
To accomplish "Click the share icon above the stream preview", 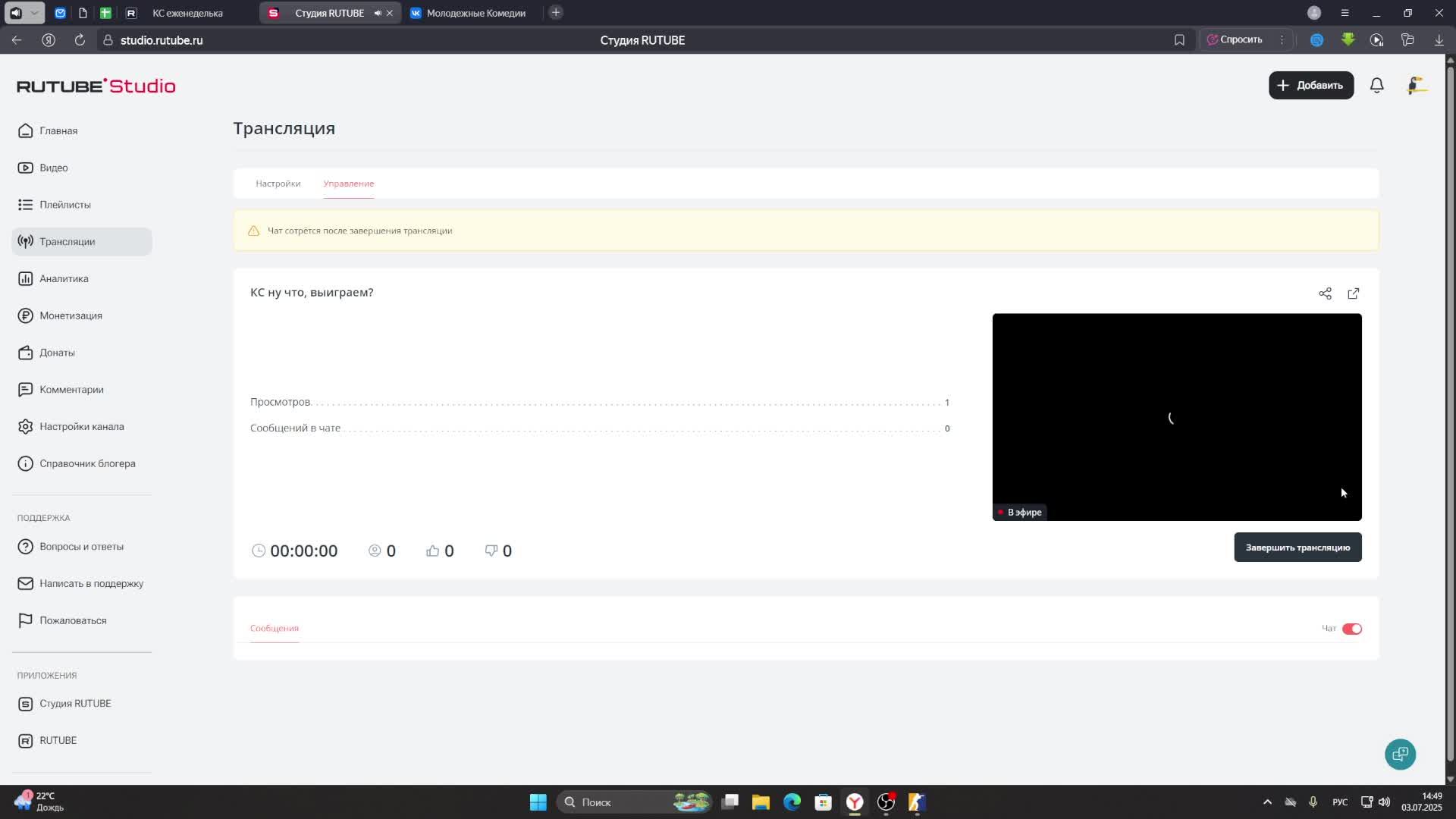I will [x=1325, y=293].
